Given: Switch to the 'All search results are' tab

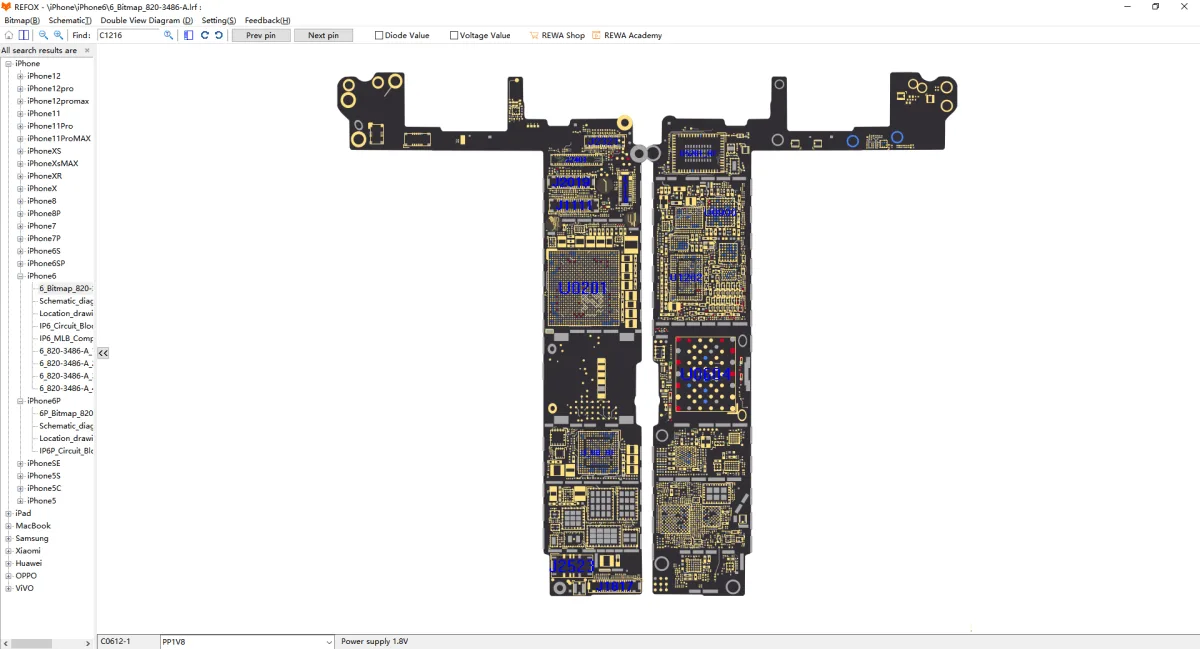Looking at the screenshot, I should (x=39, y=50).
